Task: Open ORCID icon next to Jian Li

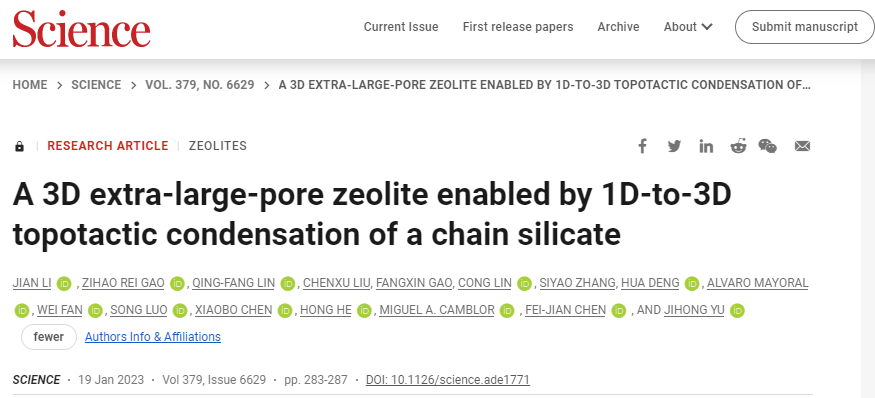Action: (65, 284)
